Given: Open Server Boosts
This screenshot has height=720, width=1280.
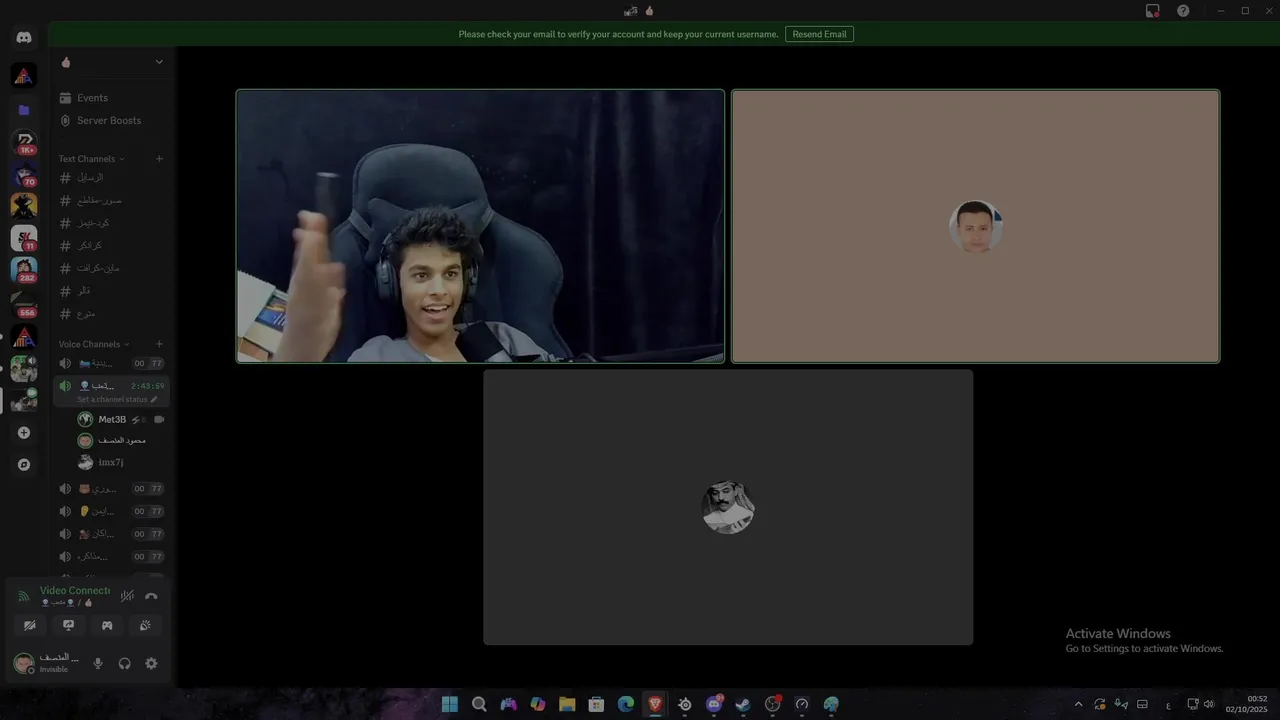Looking at the screenshot, I should coord(112,120).
